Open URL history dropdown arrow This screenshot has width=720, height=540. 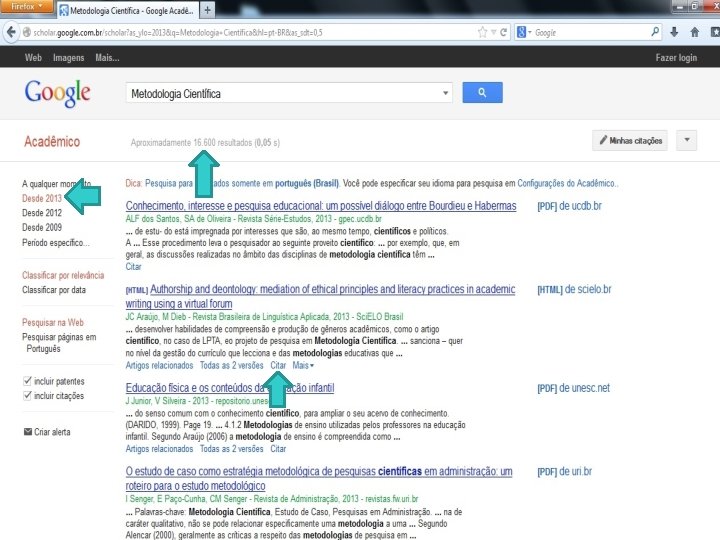(493, 32)
